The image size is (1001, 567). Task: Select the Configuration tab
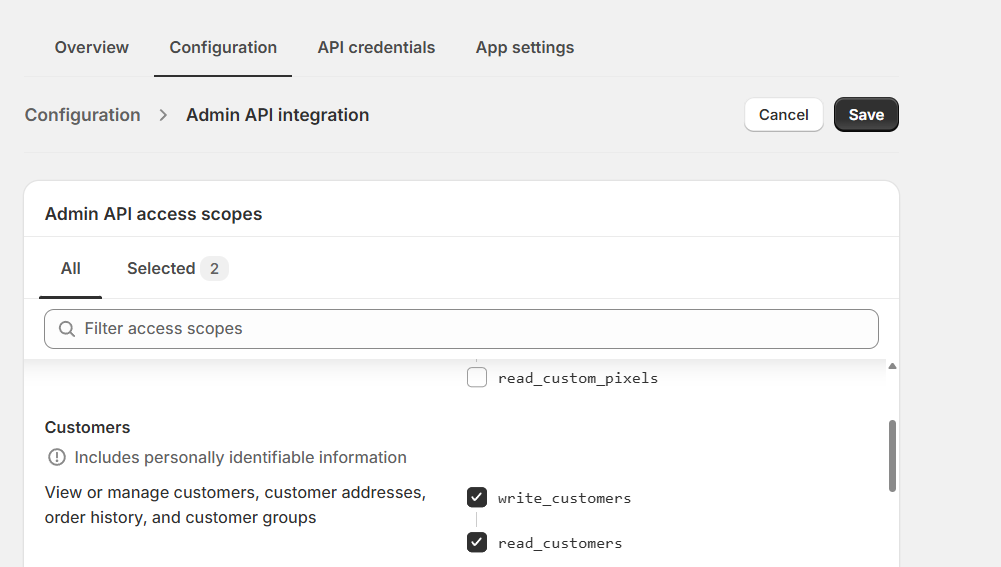click(x=223, y=47)
